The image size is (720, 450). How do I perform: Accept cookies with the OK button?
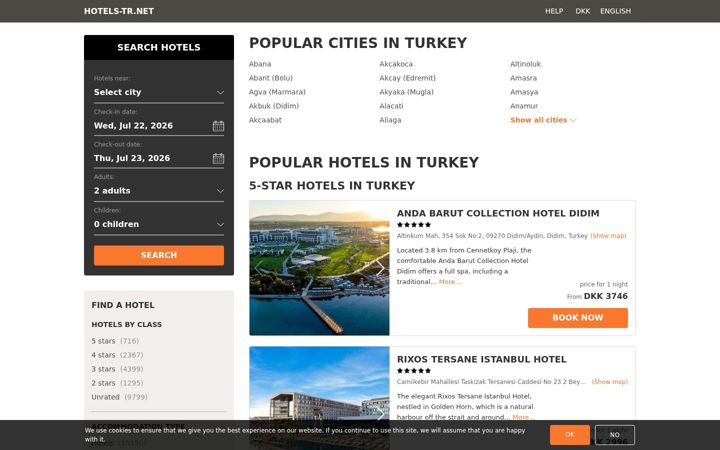click(570, 434)
